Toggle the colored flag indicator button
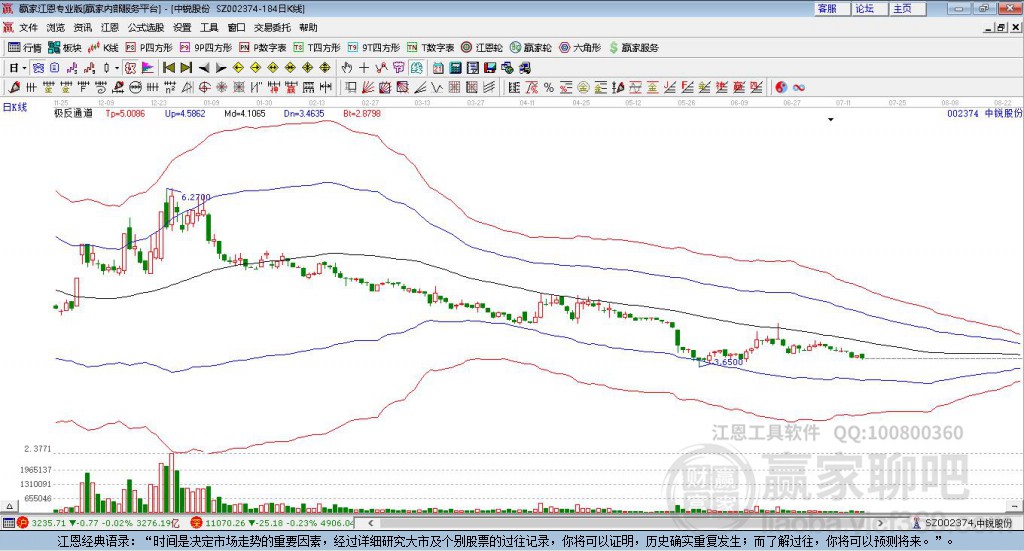 click(x=148, y=68)
